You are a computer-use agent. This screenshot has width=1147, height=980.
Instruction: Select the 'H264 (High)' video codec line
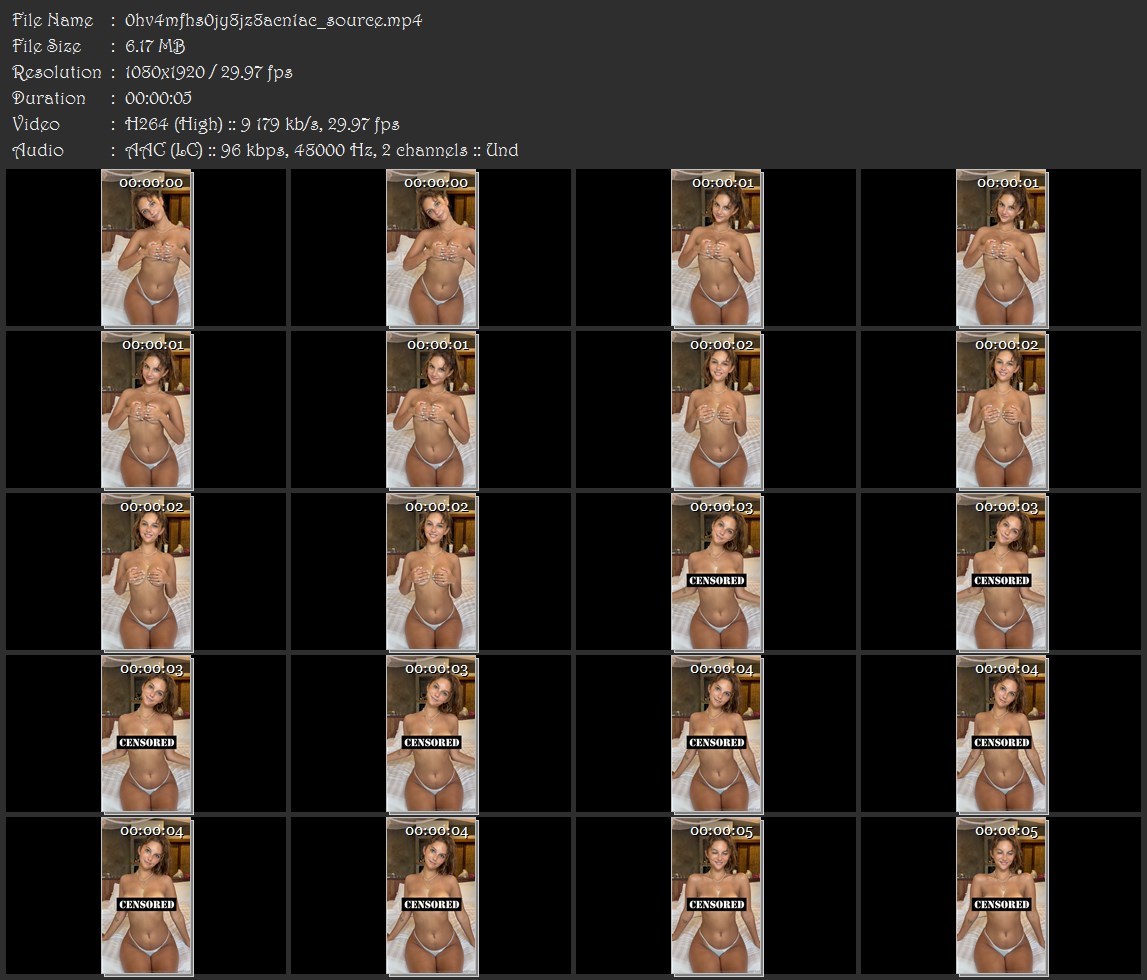(262, 124)
